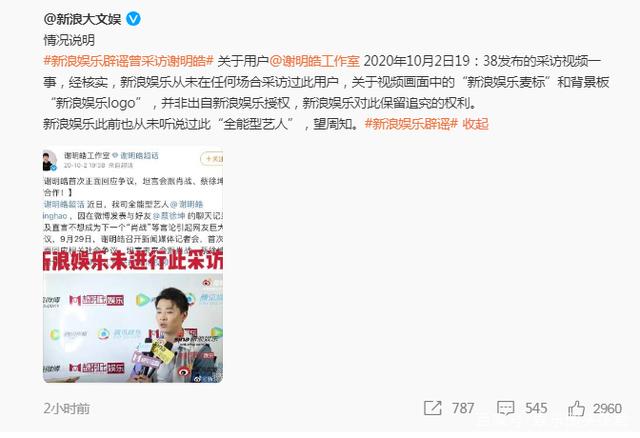Visit the @谢明皓工作室 mention
This screenshot has height=438, width=640.
pos(315,61)
